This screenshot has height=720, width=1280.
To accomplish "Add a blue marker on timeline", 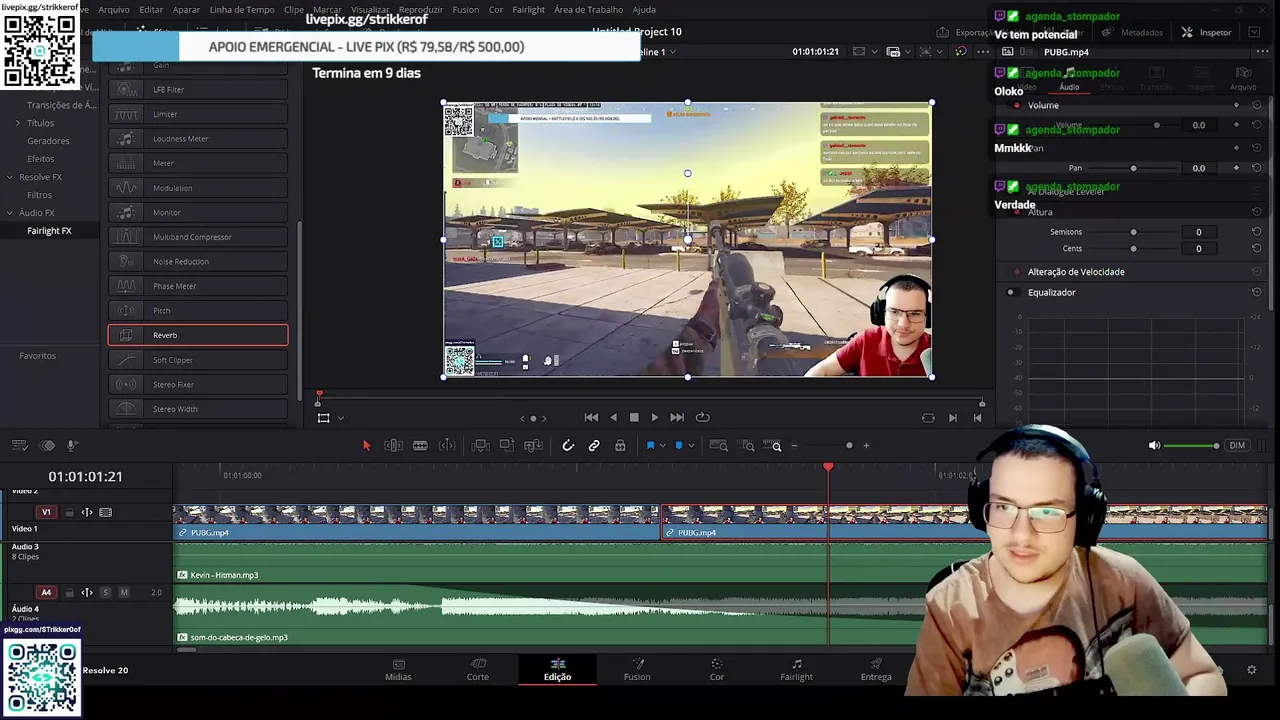I will click(x=679, y=446).
